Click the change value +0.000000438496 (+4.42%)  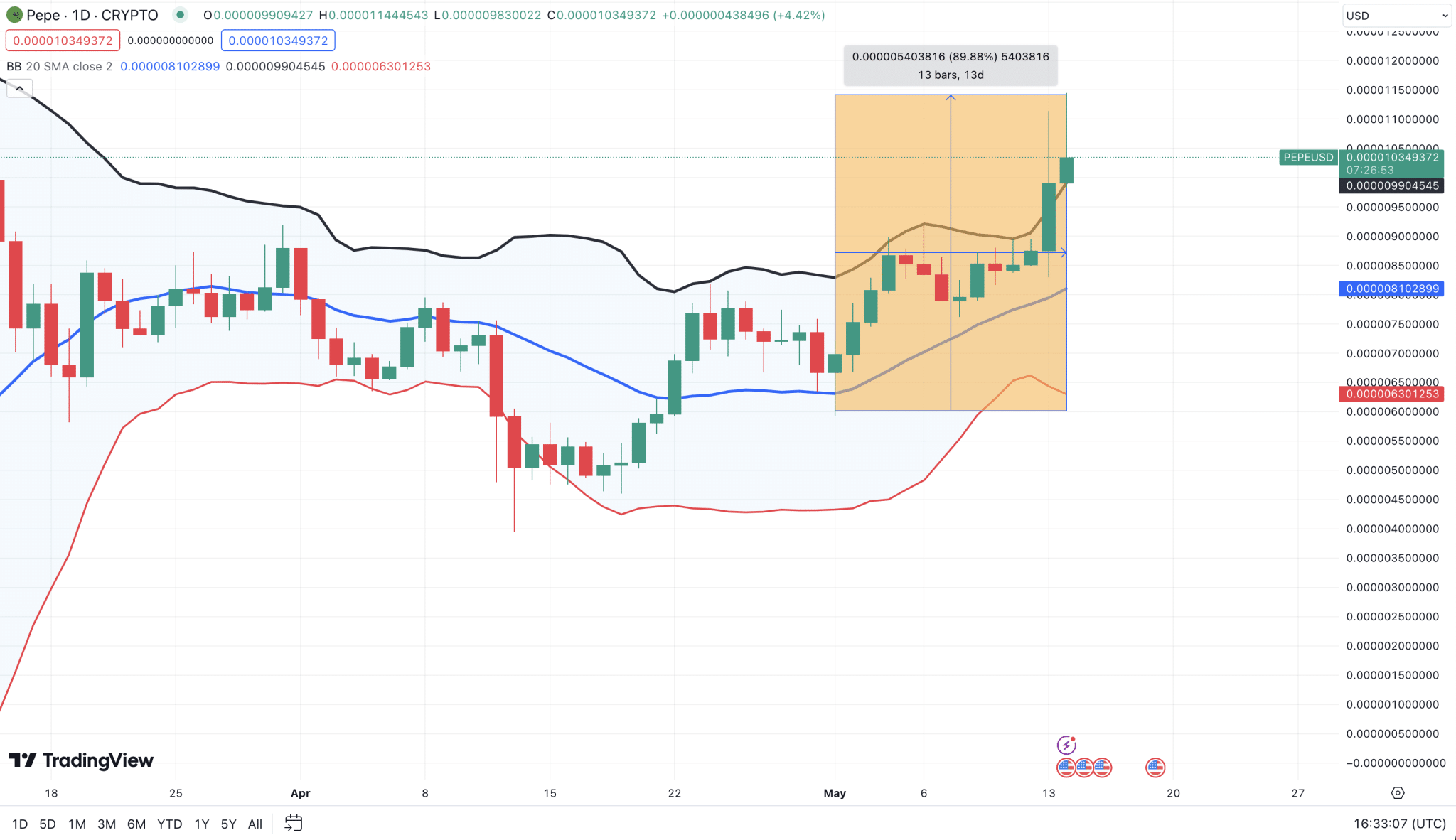coord(743,15)
